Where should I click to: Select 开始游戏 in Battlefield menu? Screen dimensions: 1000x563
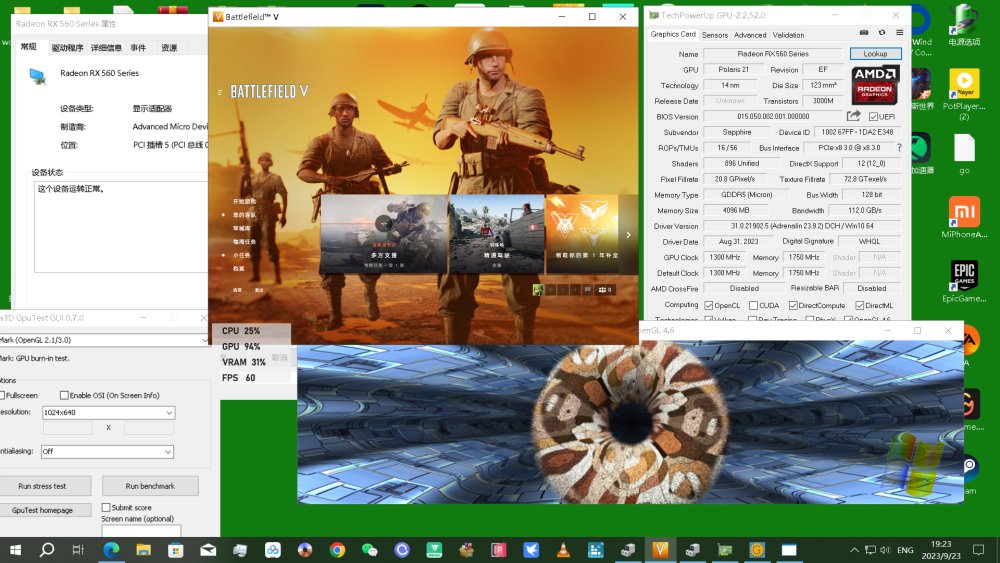point(244,201)
